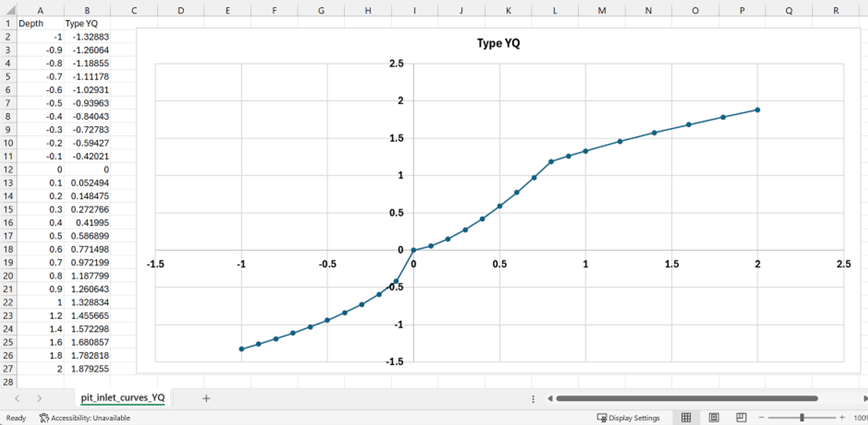Select the pit_inlet_curves_YQ sheet tab
Screen dimensions: 868x425
[123, 398]
